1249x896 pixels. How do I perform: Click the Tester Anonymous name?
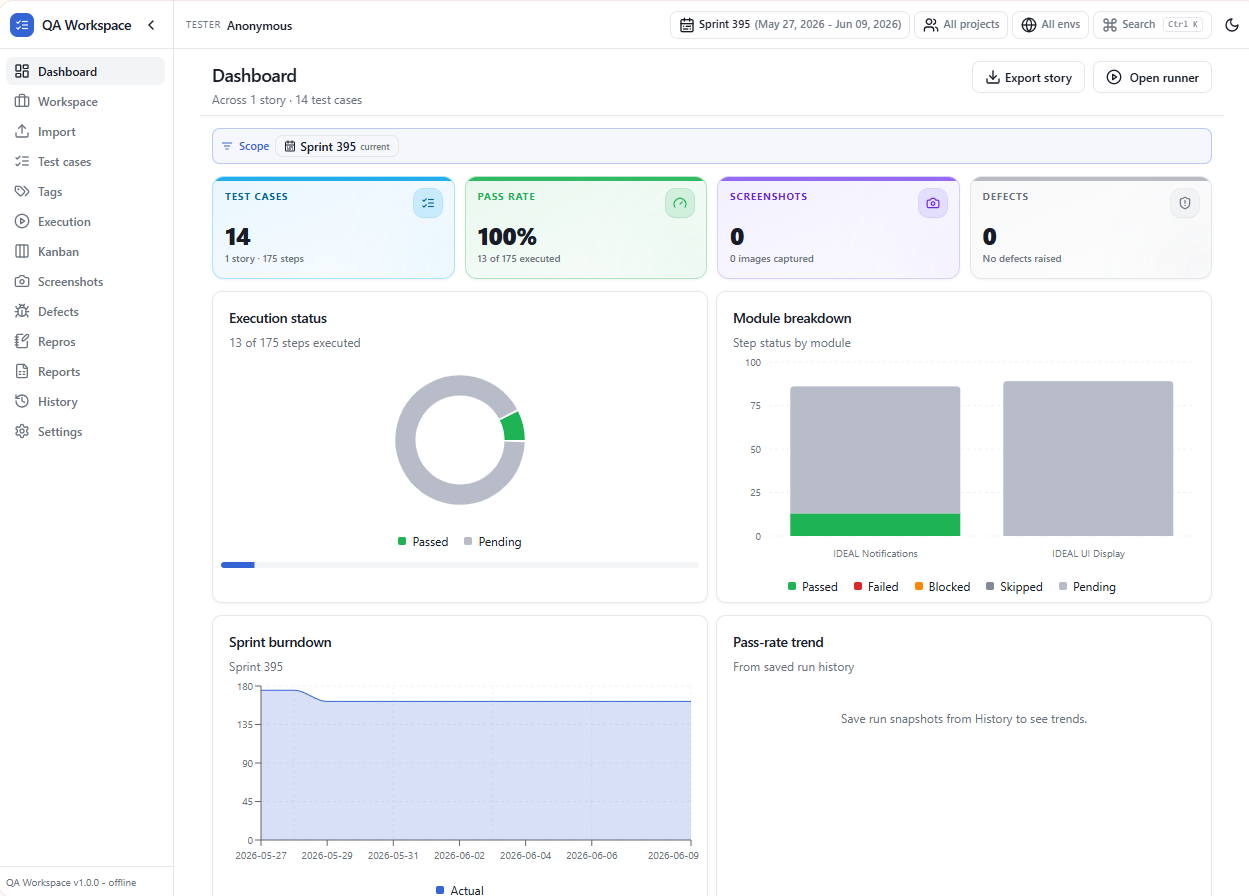[259, 26]
